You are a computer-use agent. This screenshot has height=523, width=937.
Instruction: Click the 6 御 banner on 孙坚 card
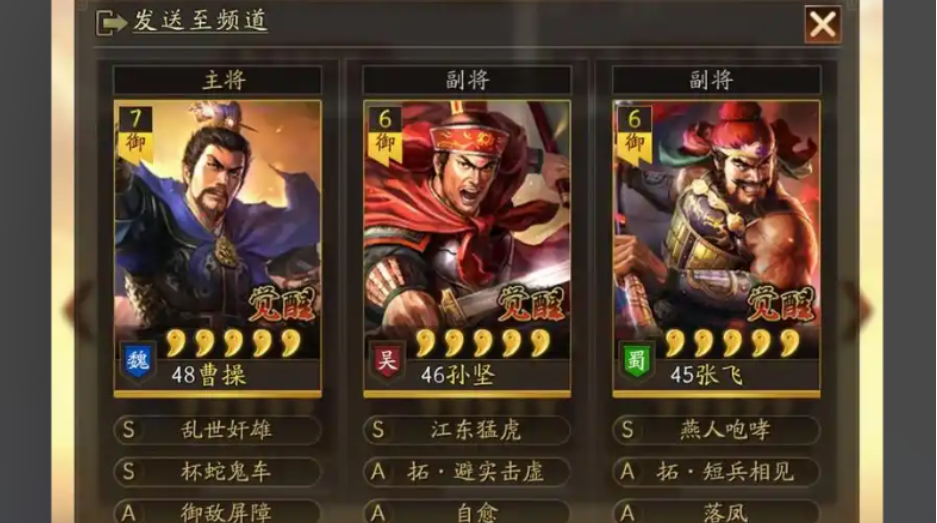384,135
